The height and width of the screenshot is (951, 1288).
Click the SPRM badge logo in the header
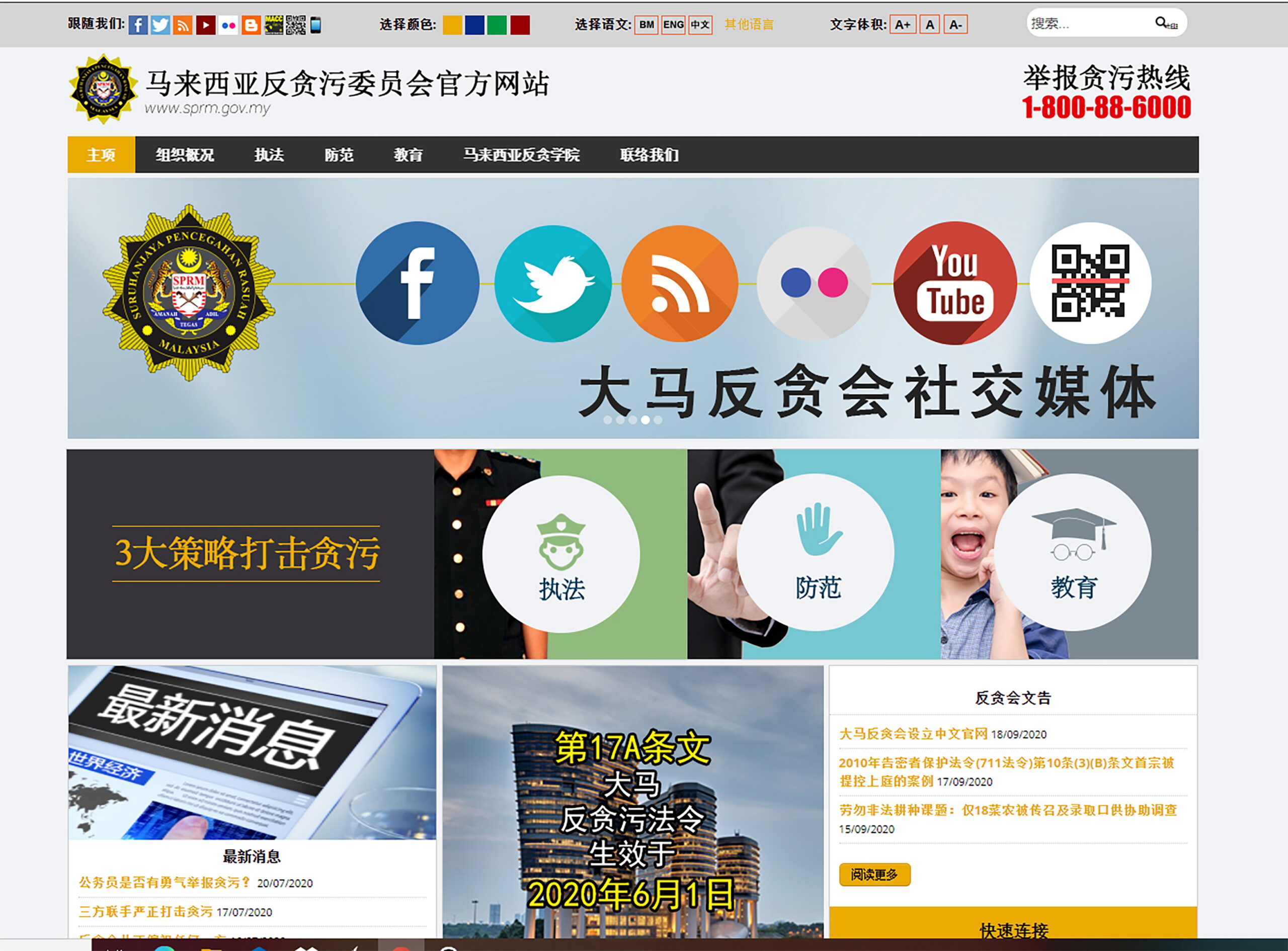pyautogui.click(x=104, y=89)
